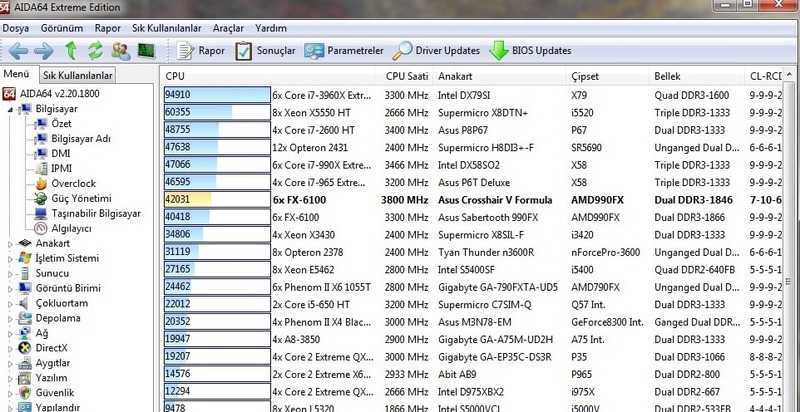800x412 pixels.
Task: Click the 4x Xeon X3430 row
Action: click(472, 235)
